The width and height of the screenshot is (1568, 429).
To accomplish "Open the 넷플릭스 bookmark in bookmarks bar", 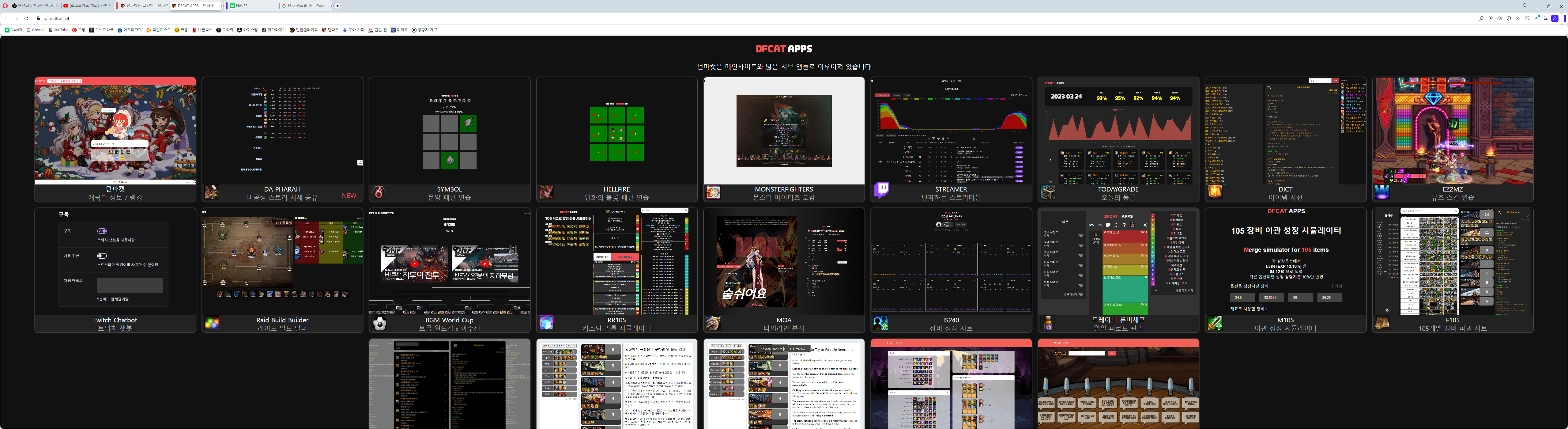I will pos(203,30).
